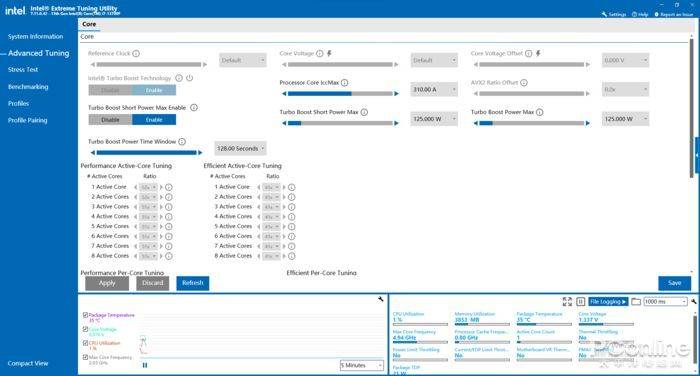Click info icon for Turbo Boost Power Max
The width and height of the screenshot is (700, 376).
(540, 112)
